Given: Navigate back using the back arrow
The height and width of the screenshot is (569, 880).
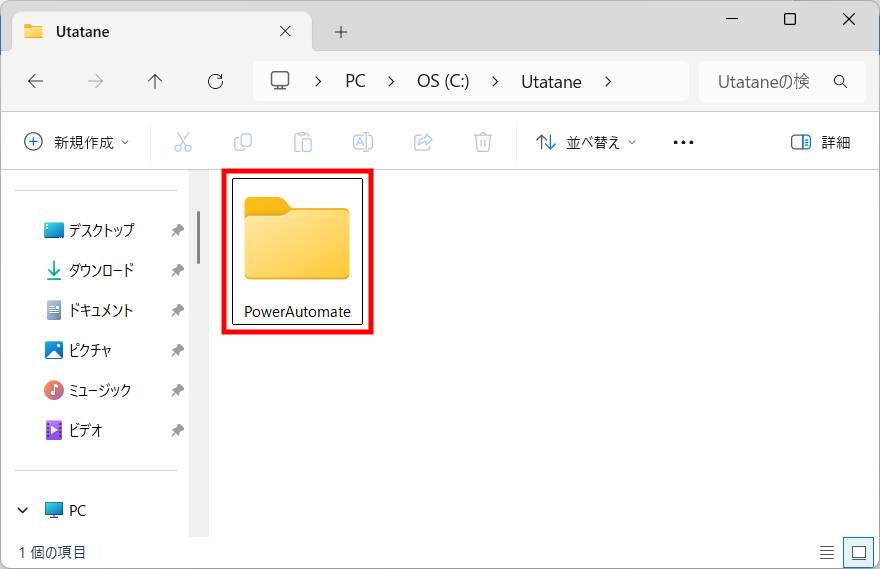Looking at the screenshot, I should click(36, 82).
